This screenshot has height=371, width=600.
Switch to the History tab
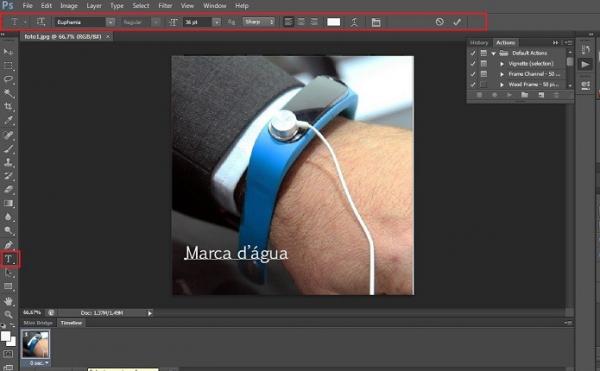click(479, 42)
